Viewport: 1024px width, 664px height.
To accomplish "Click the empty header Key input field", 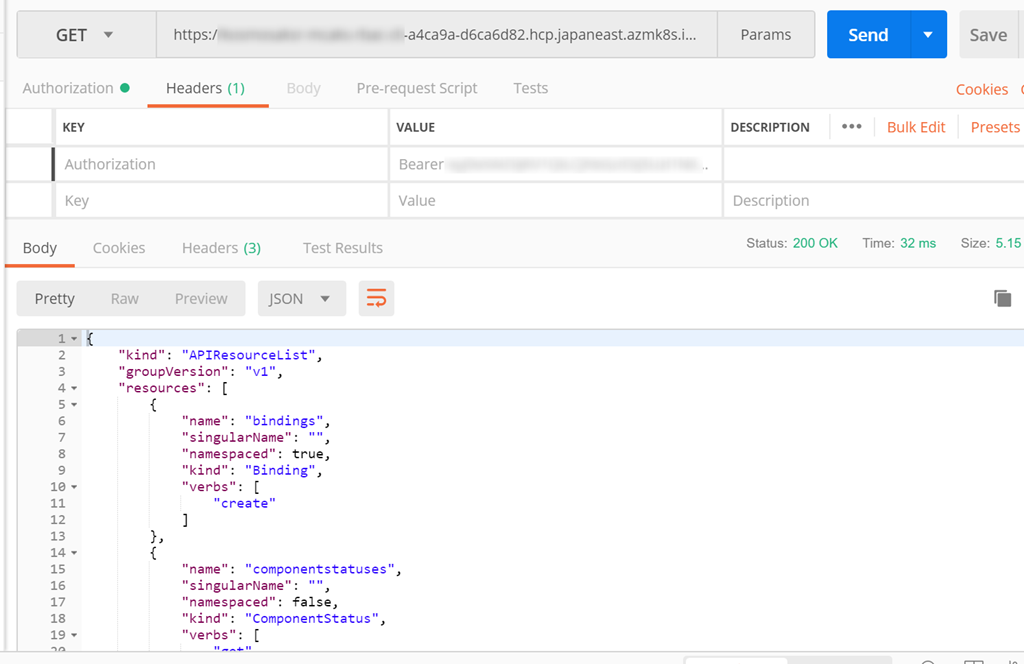I will tap(220, 201).
